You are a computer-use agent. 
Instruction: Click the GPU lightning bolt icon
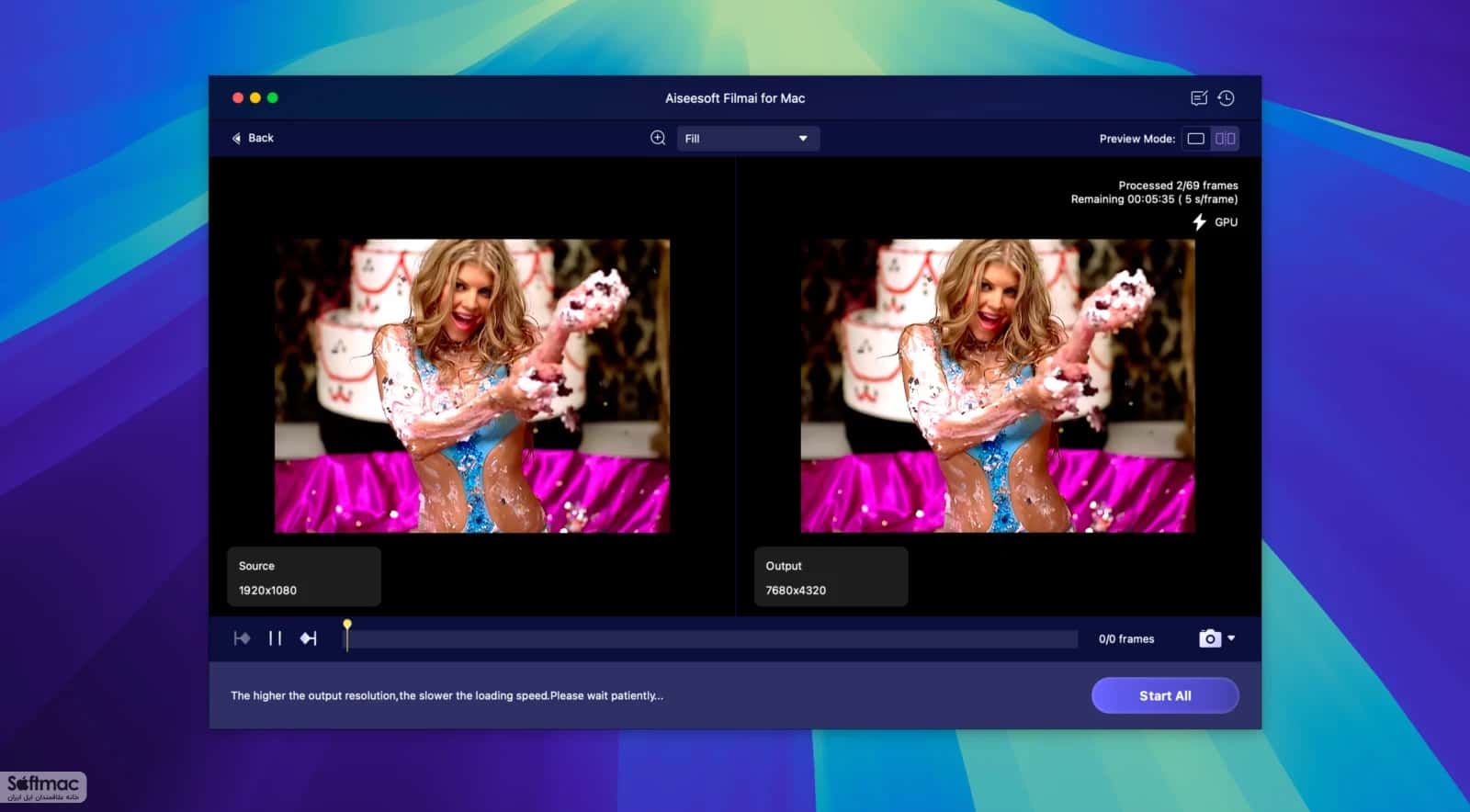pos(1199,222)
